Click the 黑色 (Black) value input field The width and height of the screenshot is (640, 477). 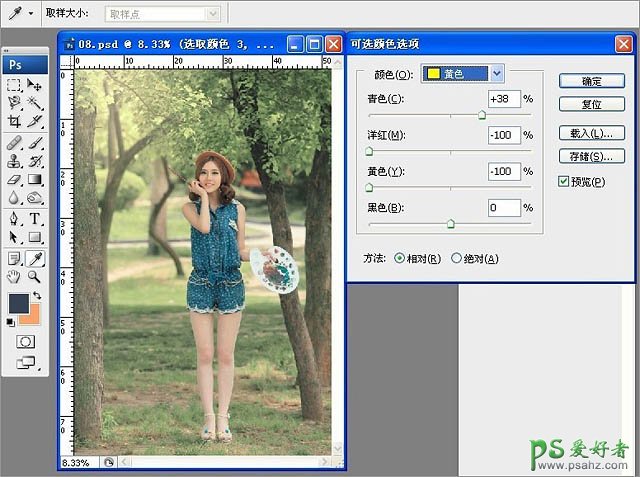pos(504,208)
